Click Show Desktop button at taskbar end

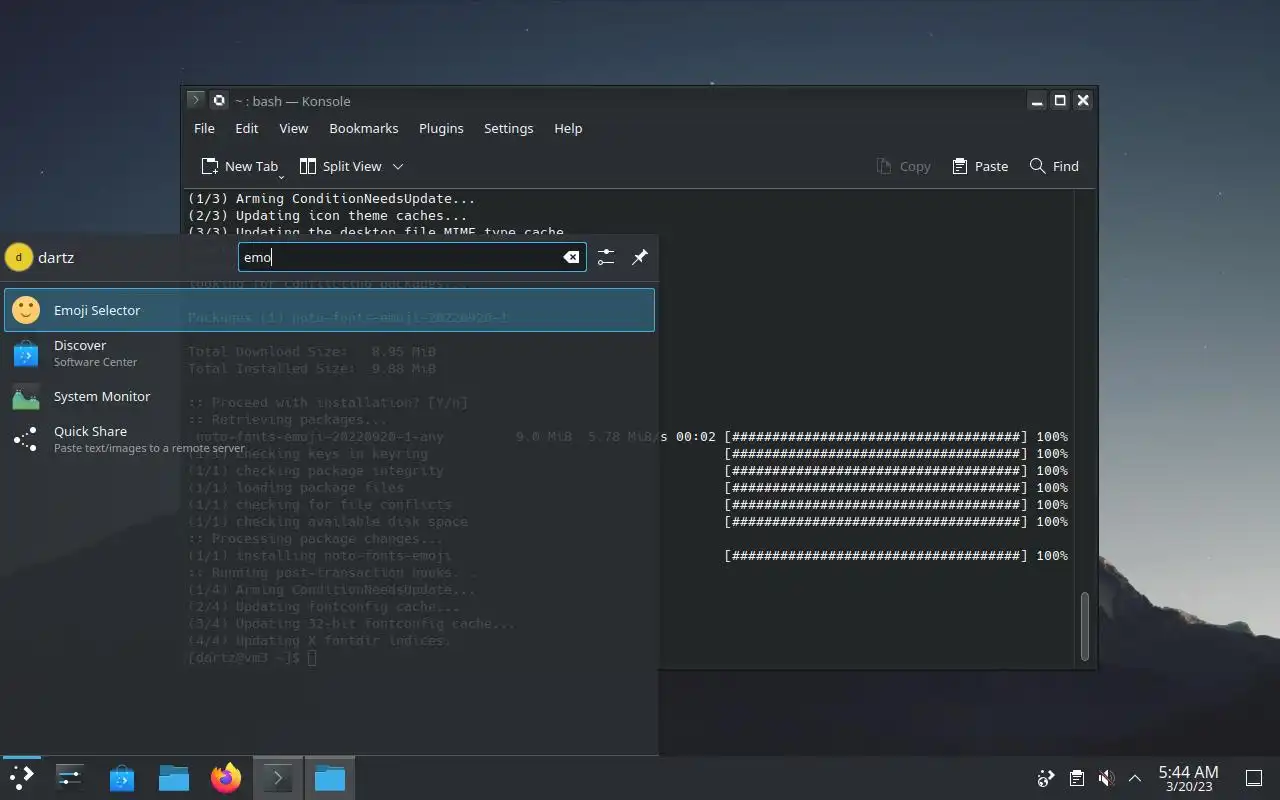(x=1254, y=778)
